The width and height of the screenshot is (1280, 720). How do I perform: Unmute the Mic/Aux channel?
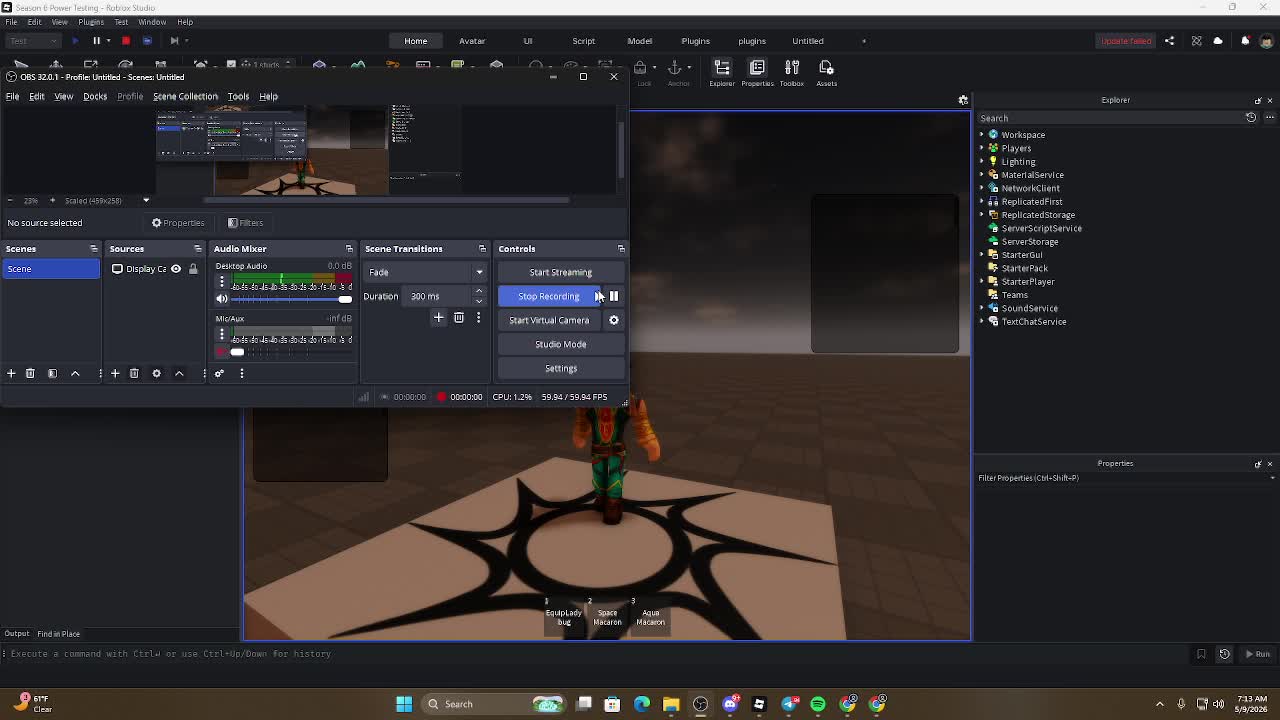pyautogui.click(x=222, y=352)
